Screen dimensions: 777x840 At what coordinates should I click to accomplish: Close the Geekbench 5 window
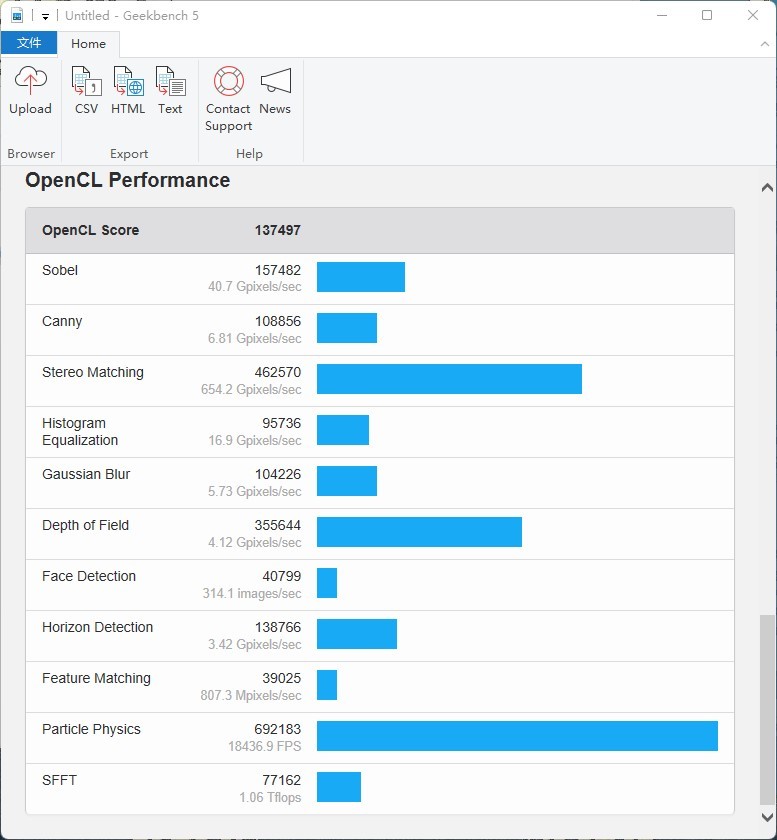pos(753,15)
